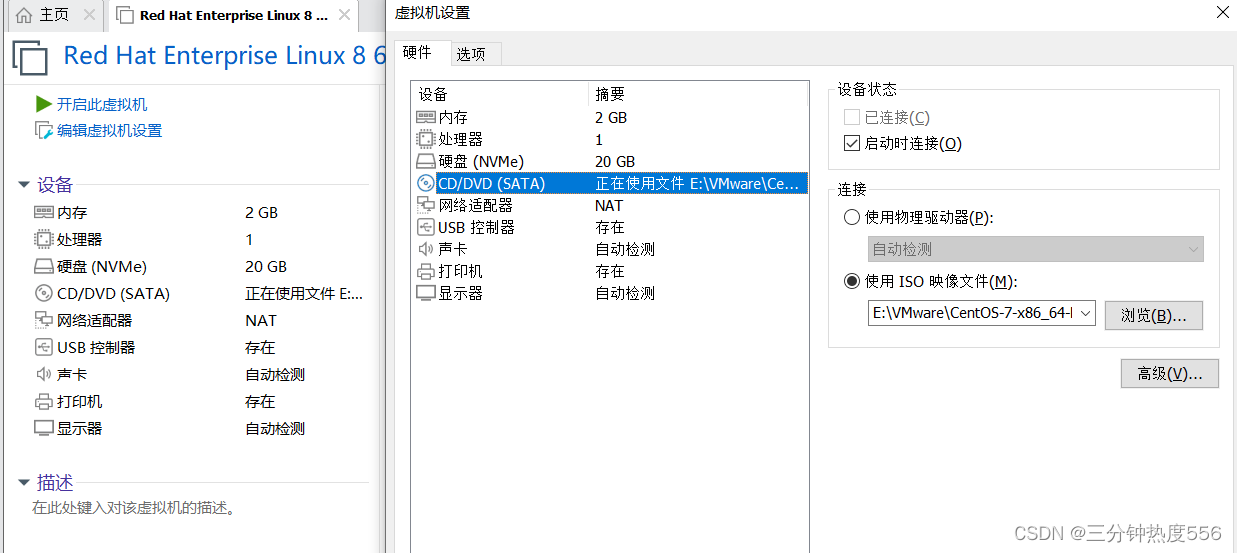Collapse the 设备 section in main window
The height and width of the screenshot is (553, 1237).
[x=24, y=185]
